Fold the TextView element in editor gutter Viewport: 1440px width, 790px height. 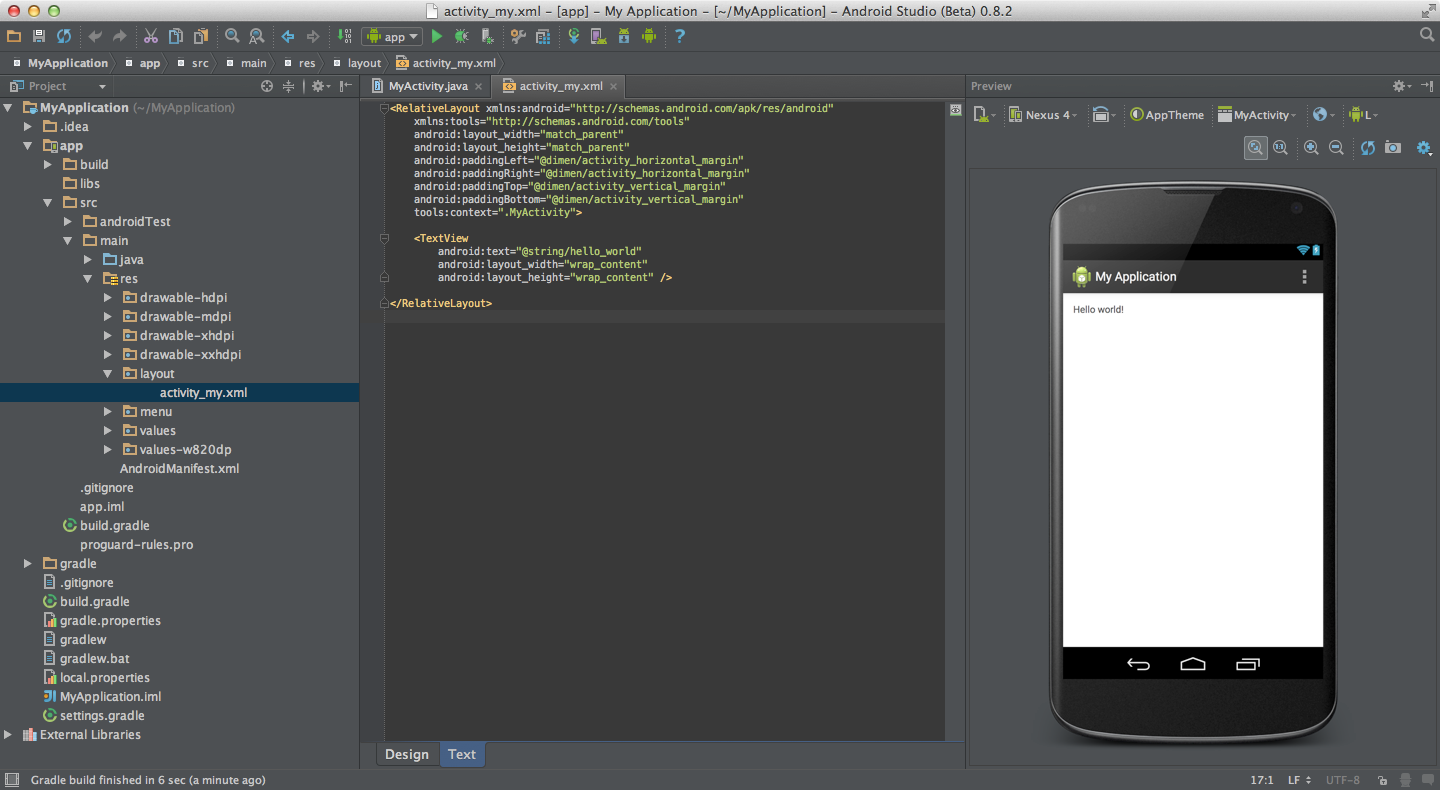point(384,238)
